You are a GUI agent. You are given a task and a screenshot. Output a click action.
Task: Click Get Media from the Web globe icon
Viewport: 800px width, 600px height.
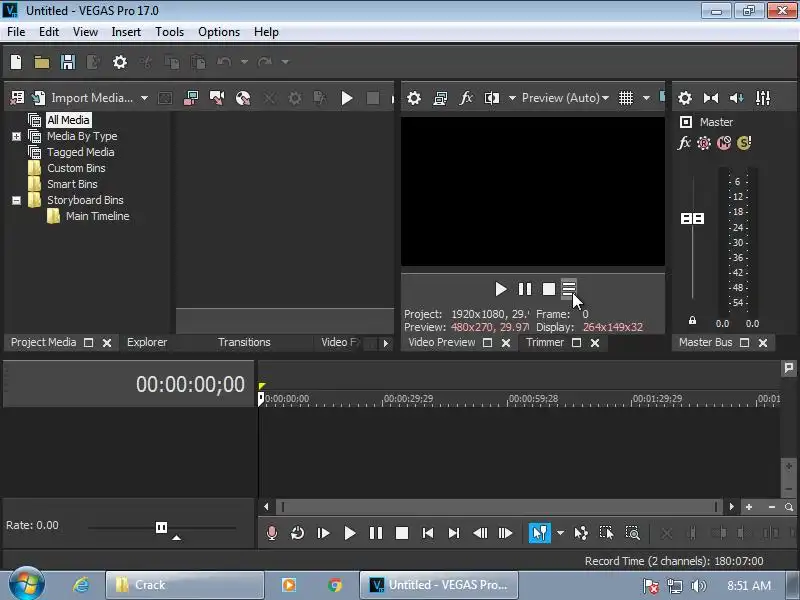(x=243, y=97)
